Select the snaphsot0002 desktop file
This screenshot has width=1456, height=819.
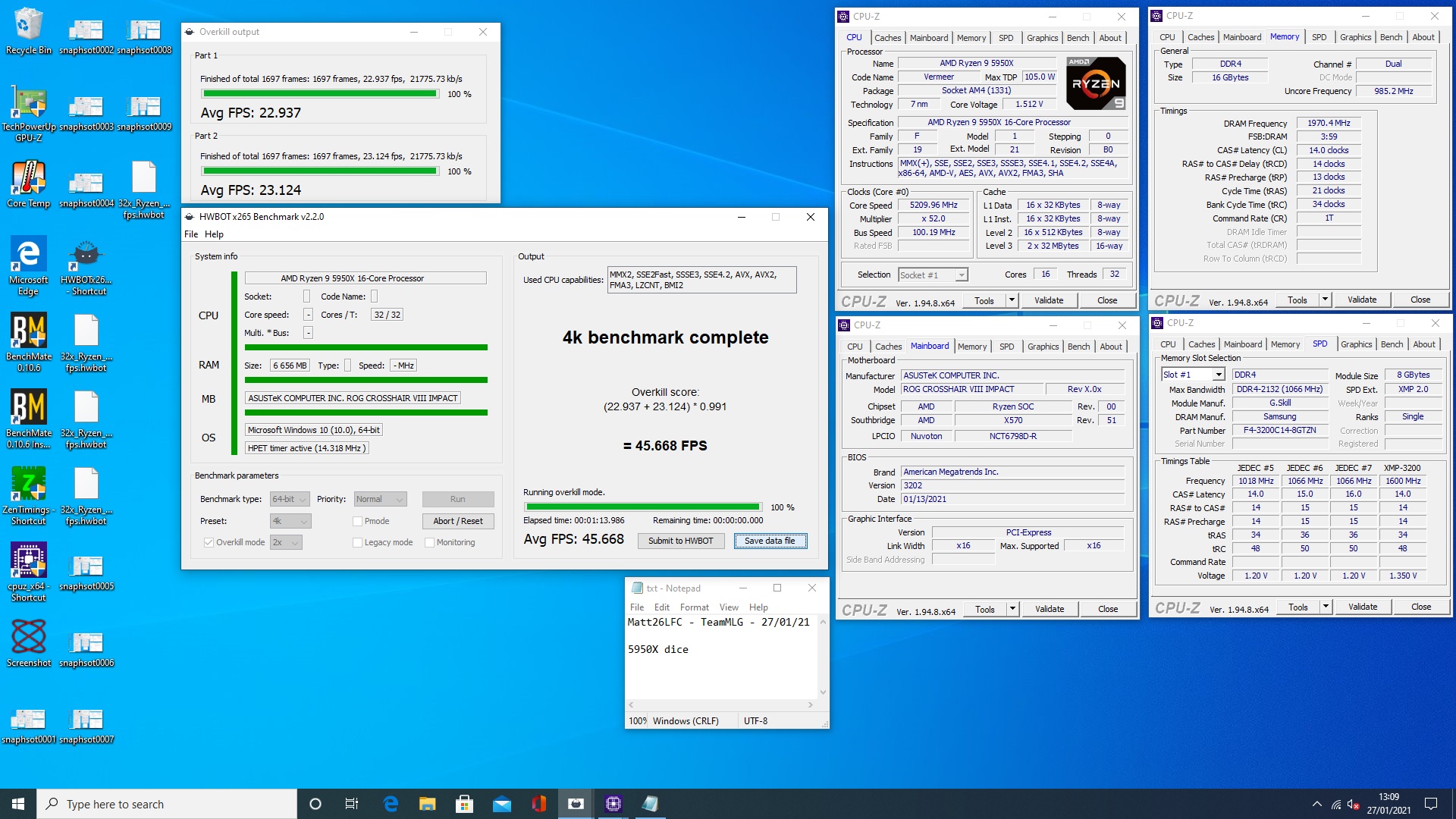click(x=86, y=36)
